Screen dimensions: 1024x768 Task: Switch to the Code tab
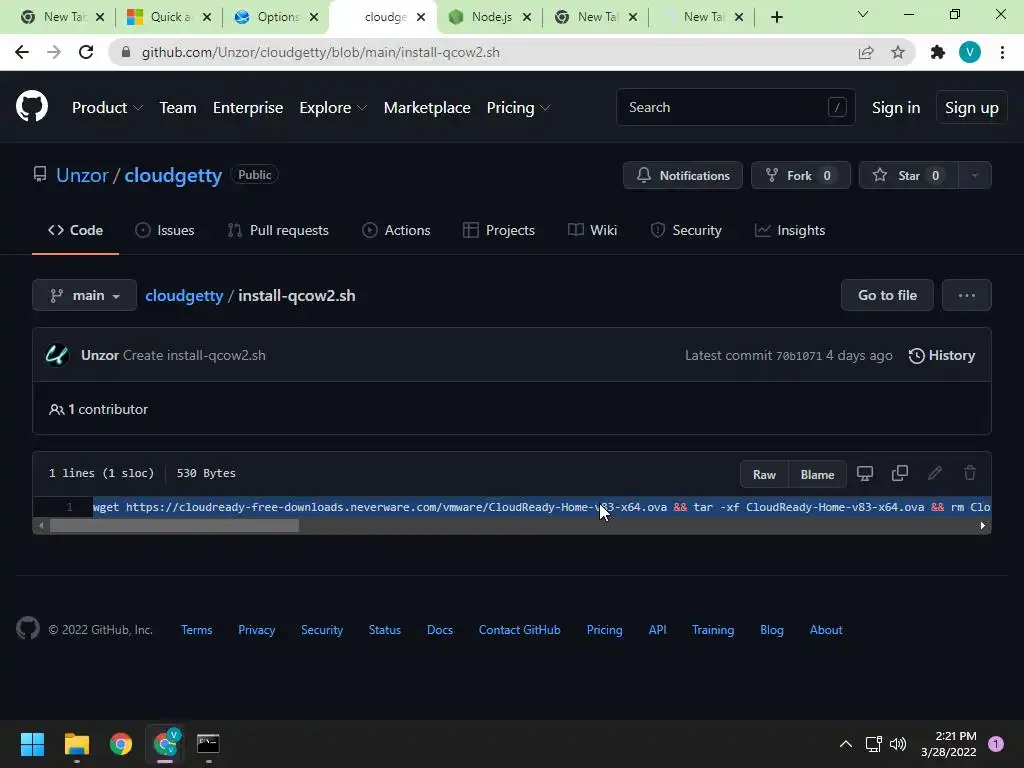[75, 231]
